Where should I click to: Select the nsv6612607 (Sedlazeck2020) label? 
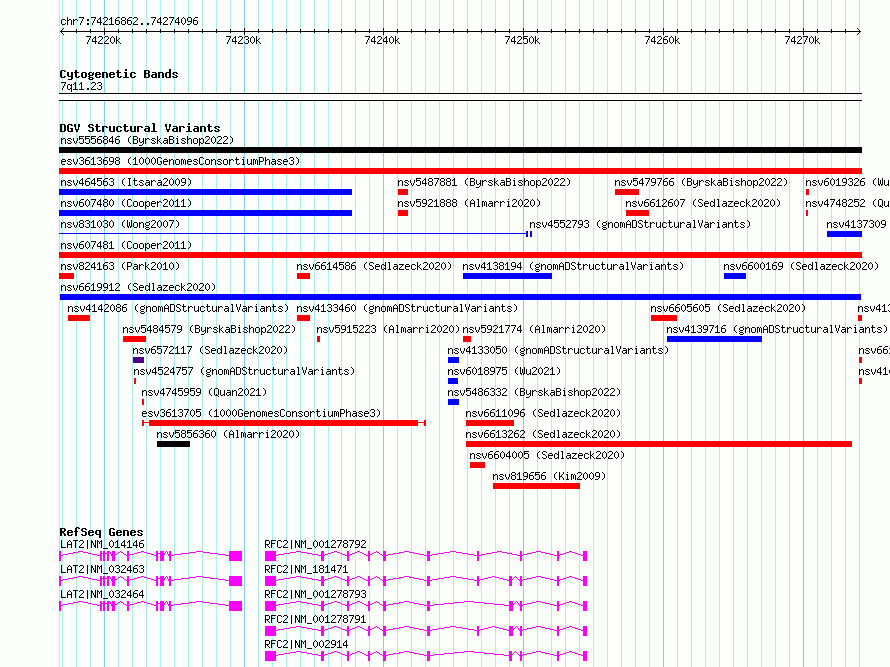click(703, 203)
